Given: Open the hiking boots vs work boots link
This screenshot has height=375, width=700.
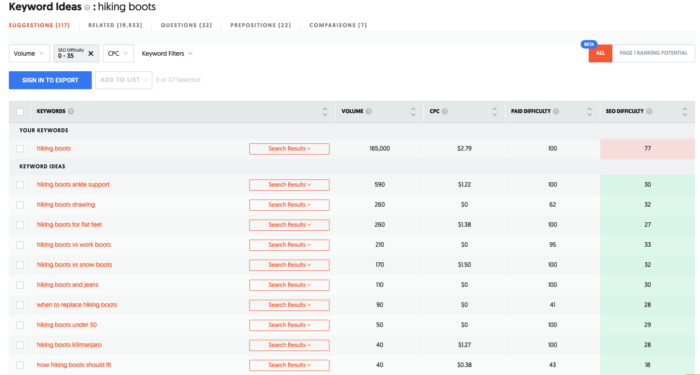Looking at the screenshot, I should [x=74, y=245].
